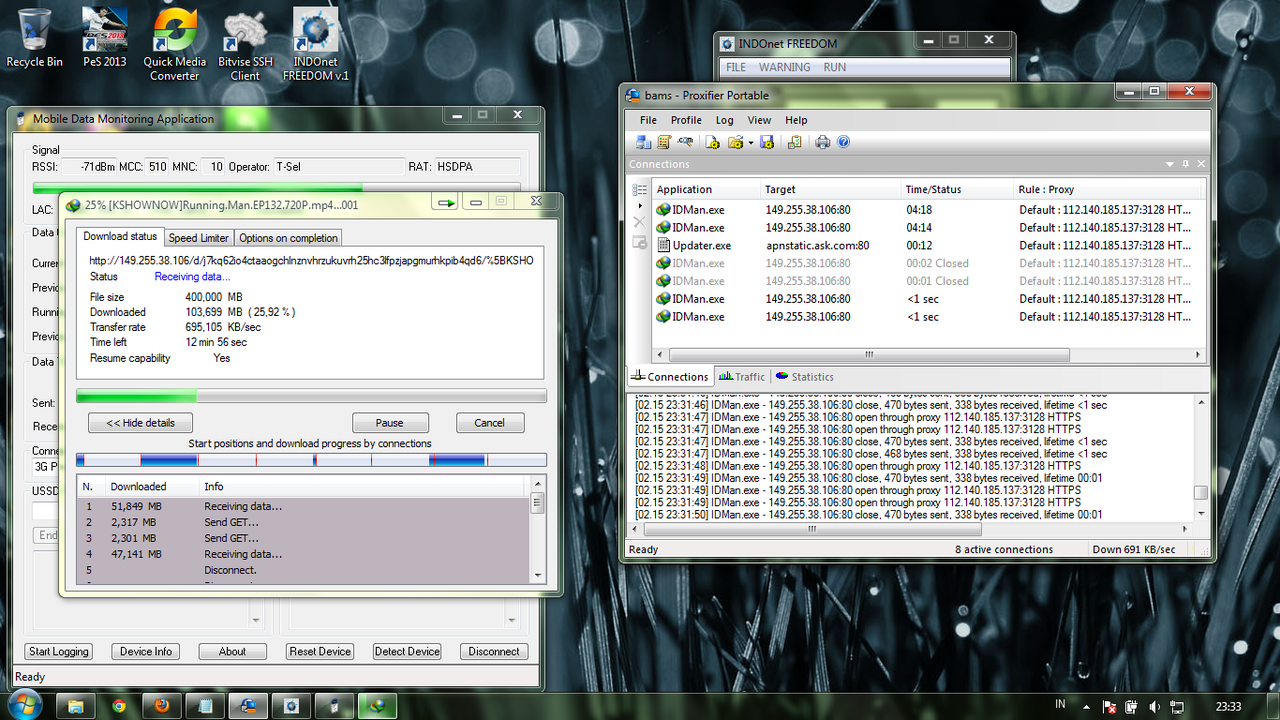Click the horizontal scrollbar of the connections list
The width and height of the screenshot is (1280, 720).
(x=869, y=355)
